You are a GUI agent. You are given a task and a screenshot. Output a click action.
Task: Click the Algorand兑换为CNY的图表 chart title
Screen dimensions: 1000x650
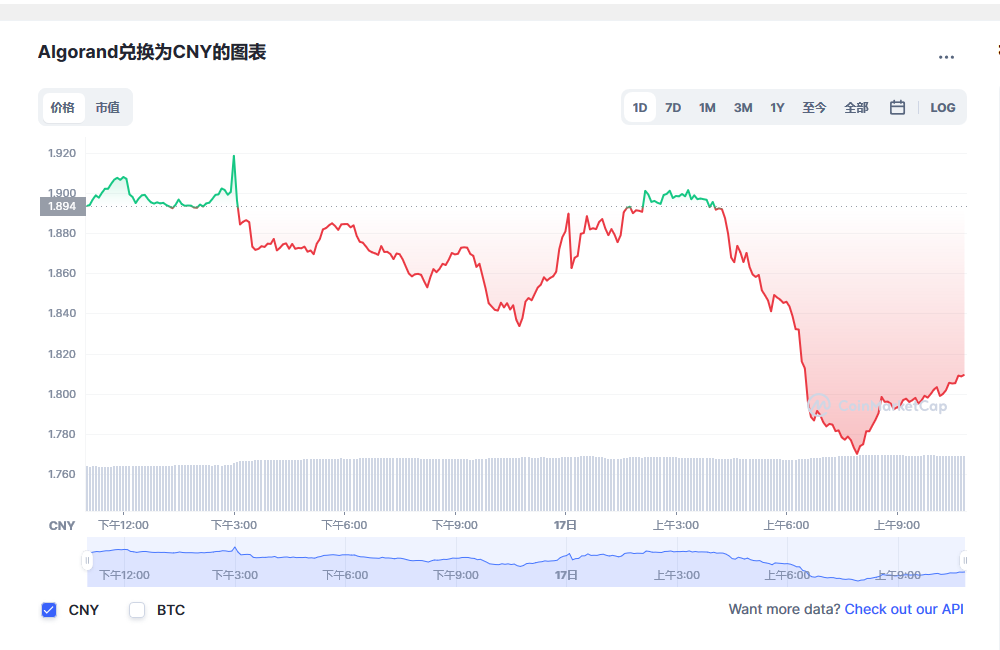(x=152, y=52)
